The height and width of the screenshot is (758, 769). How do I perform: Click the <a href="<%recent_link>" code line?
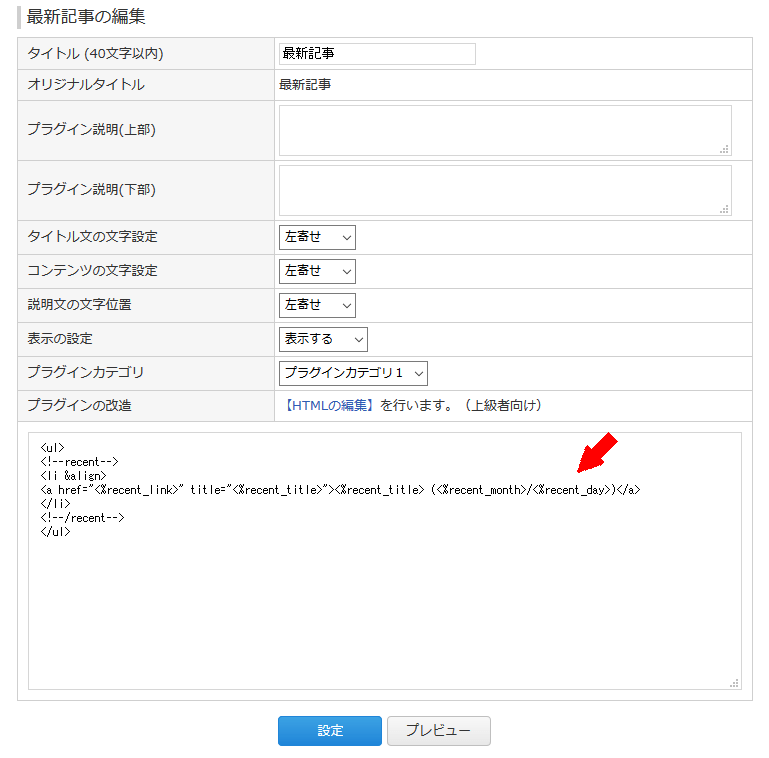[x=340, y=490]
